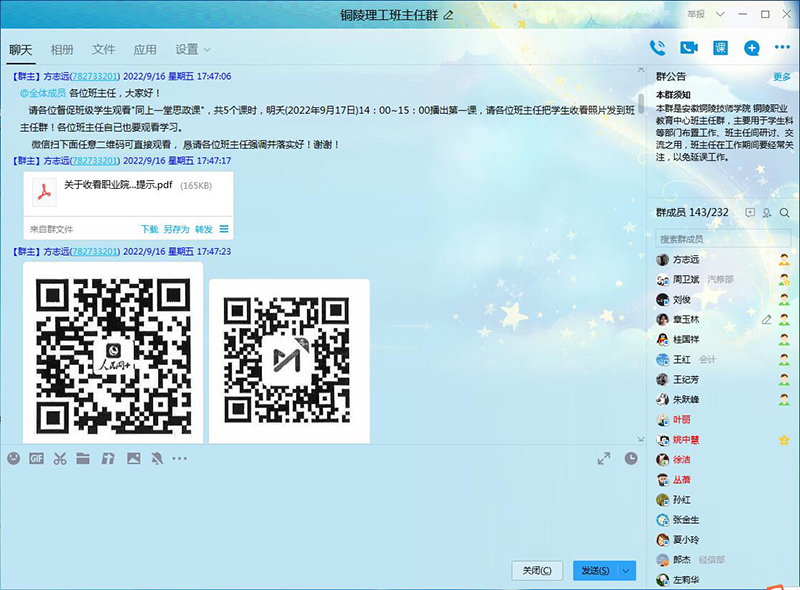
Task: Open the GIF sticker panel
Action: point(36,458)
